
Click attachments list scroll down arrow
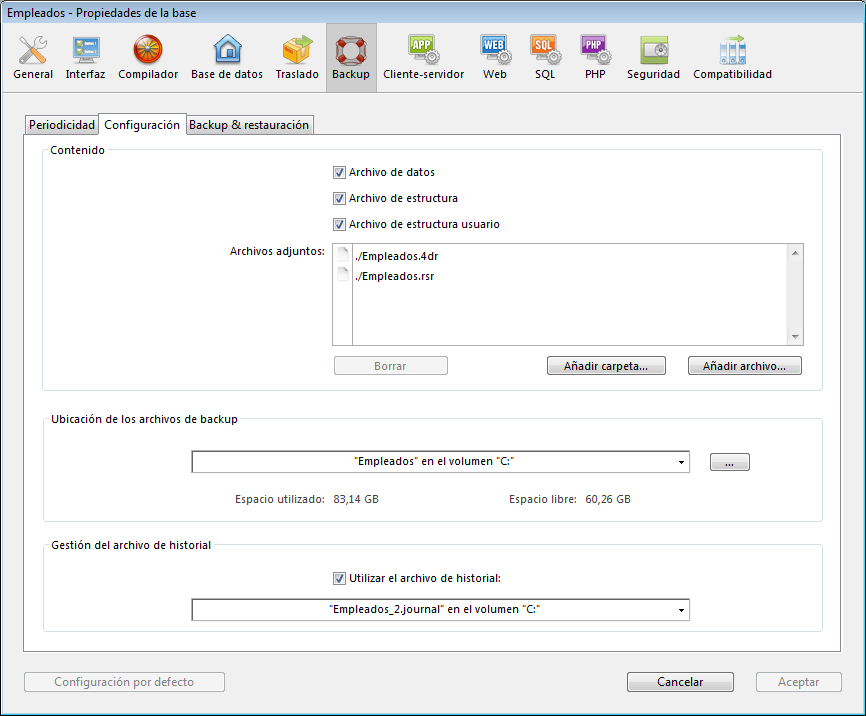[x=795, y=336]
